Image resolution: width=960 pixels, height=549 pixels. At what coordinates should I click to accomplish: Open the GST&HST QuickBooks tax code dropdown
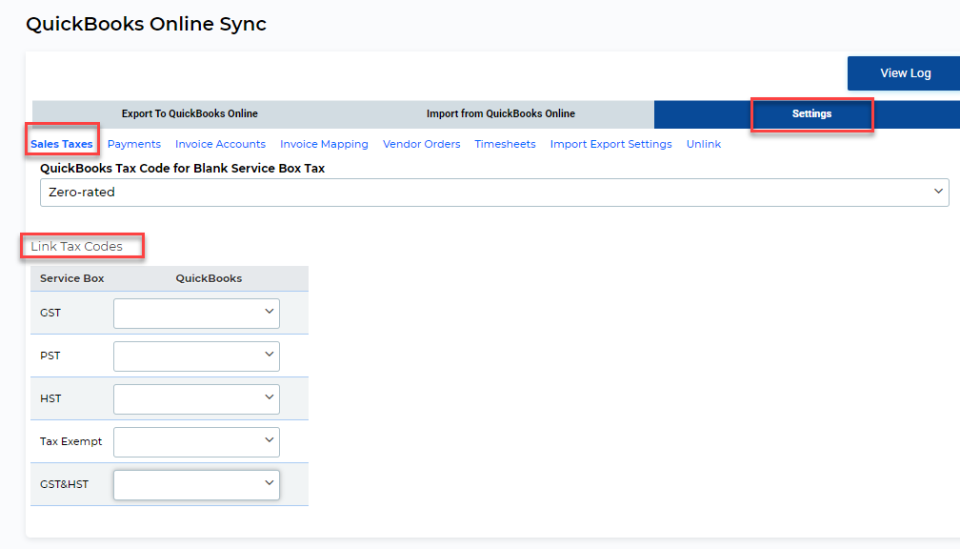pyautogui.click(x=196, y=485)
